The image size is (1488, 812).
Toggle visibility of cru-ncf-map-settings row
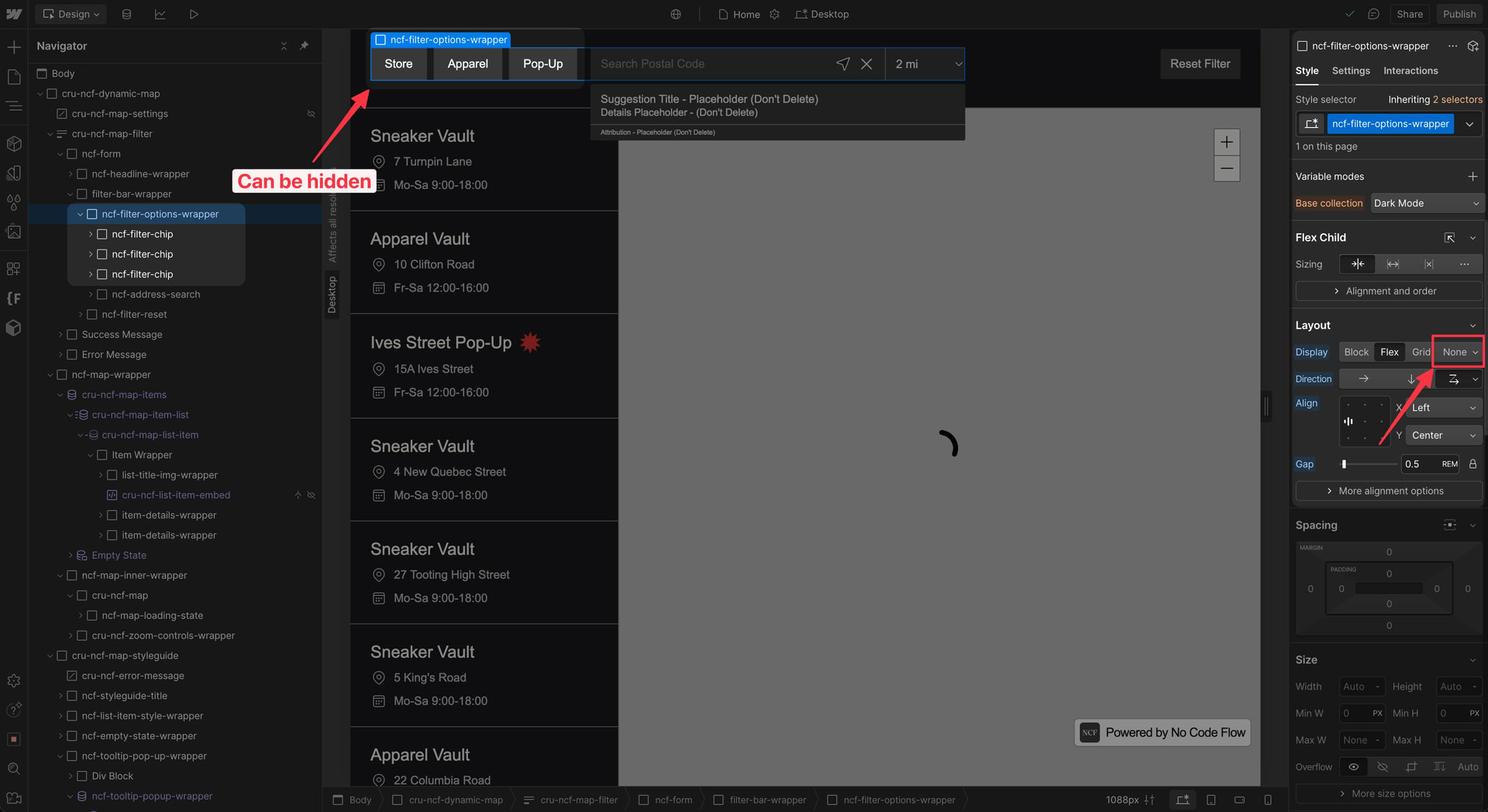coord(311,114)
